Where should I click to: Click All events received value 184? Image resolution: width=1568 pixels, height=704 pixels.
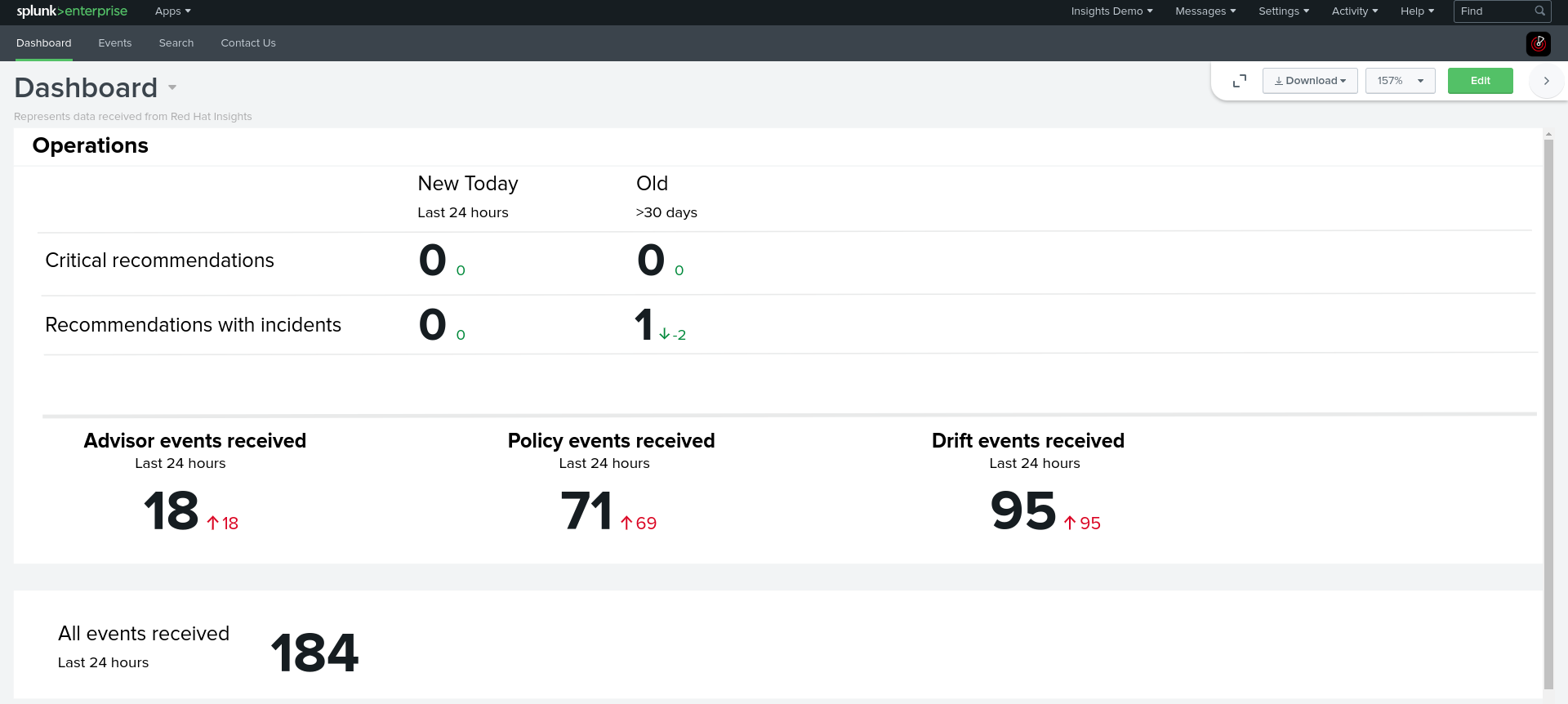tap(314, 653)
